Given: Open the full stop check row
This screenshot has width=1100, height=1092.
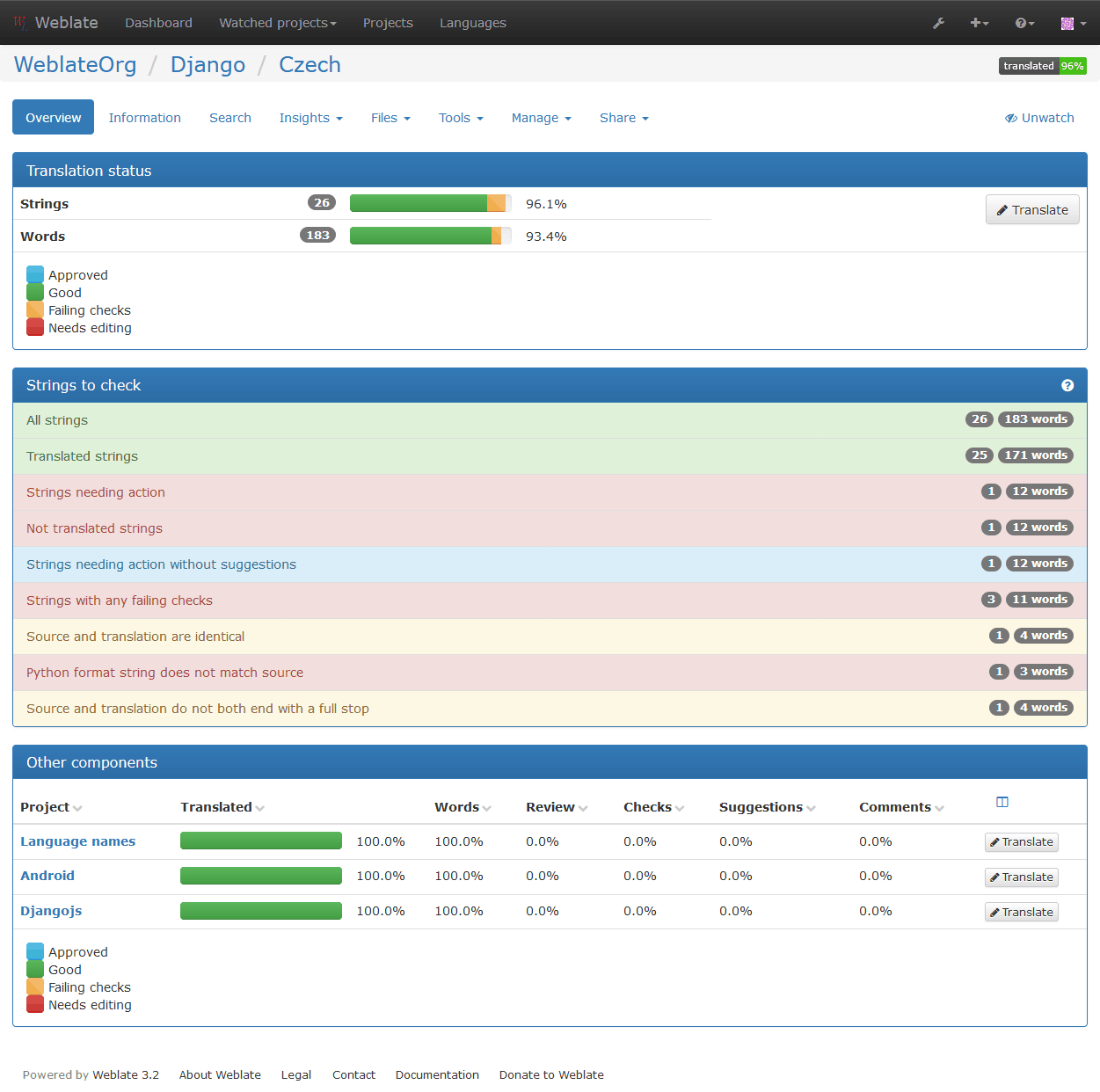Looking at the screenshot, I should point(550,709).
